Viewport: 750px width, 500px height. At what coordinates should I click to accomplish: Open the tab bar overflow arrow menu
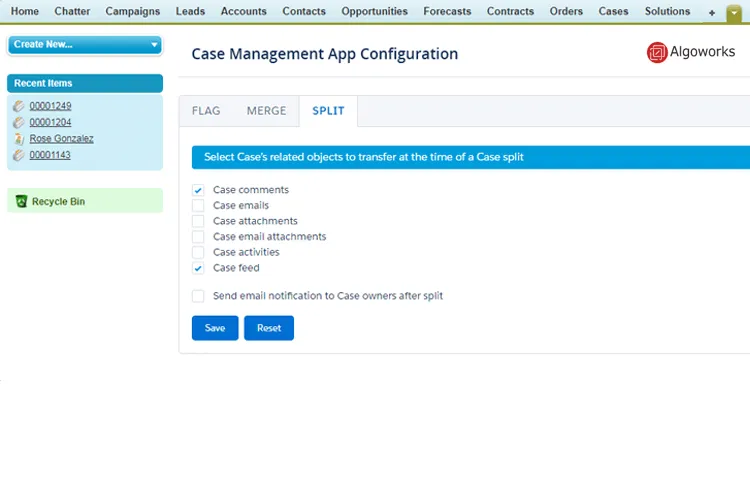(734, 12)
